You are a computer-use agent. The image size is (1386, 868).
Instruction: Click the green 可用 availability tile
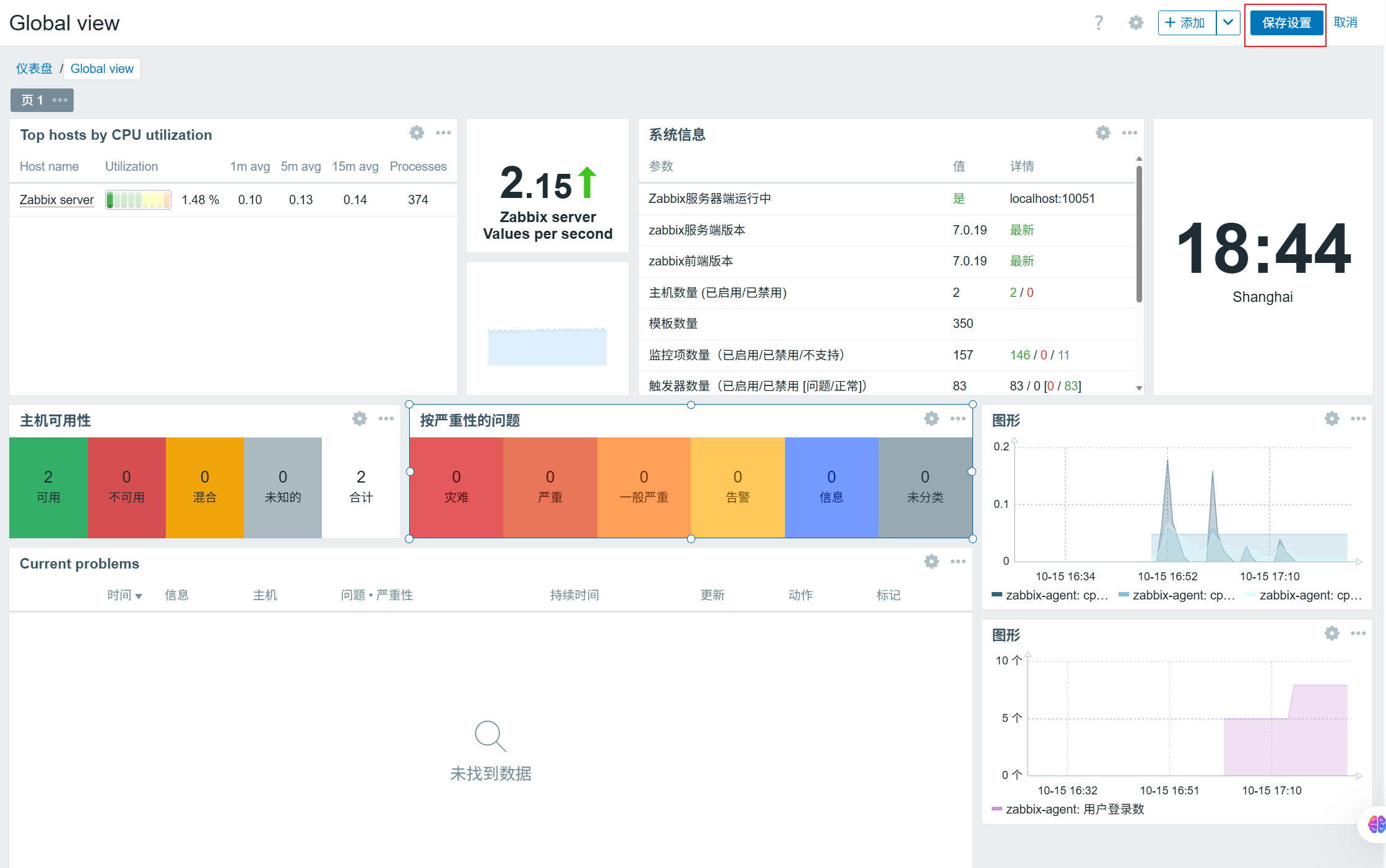coord(48,487)
